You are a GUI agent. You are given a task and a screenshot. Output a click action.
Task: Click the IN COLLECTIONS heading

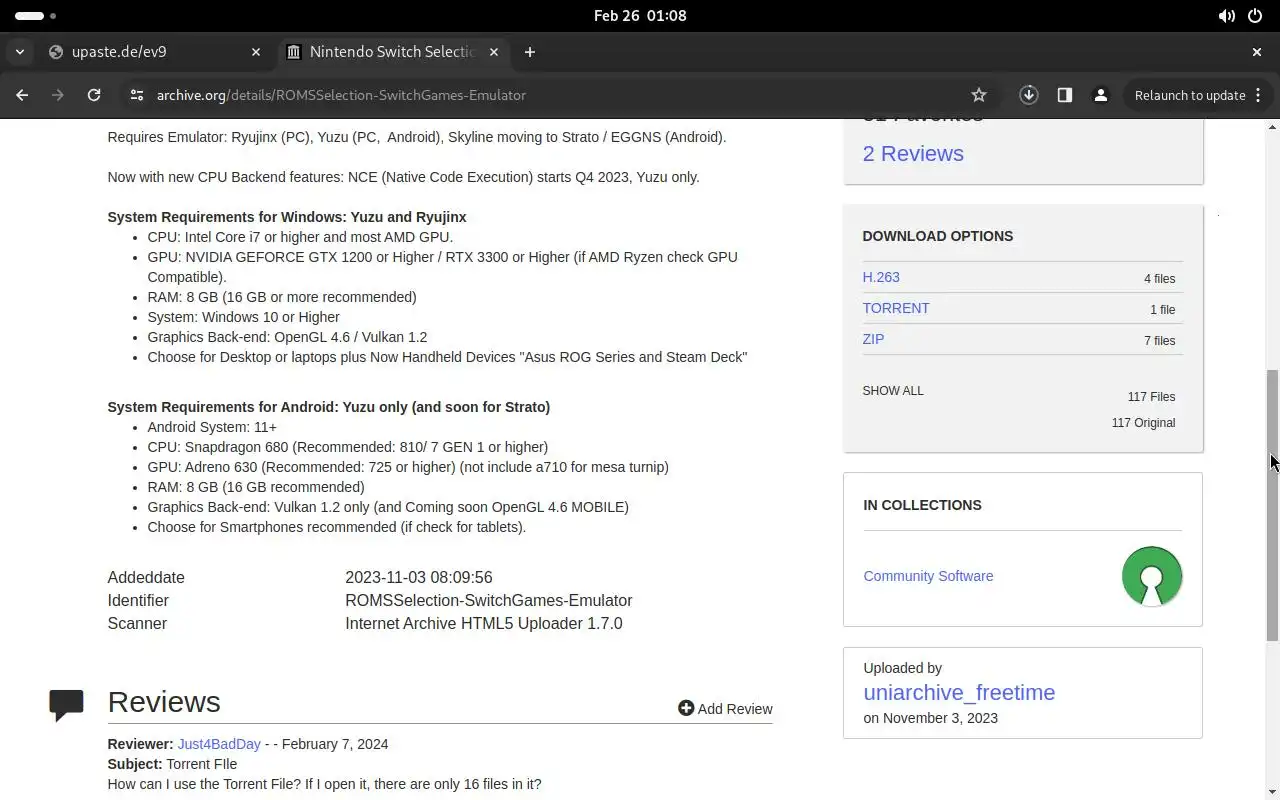922,505
